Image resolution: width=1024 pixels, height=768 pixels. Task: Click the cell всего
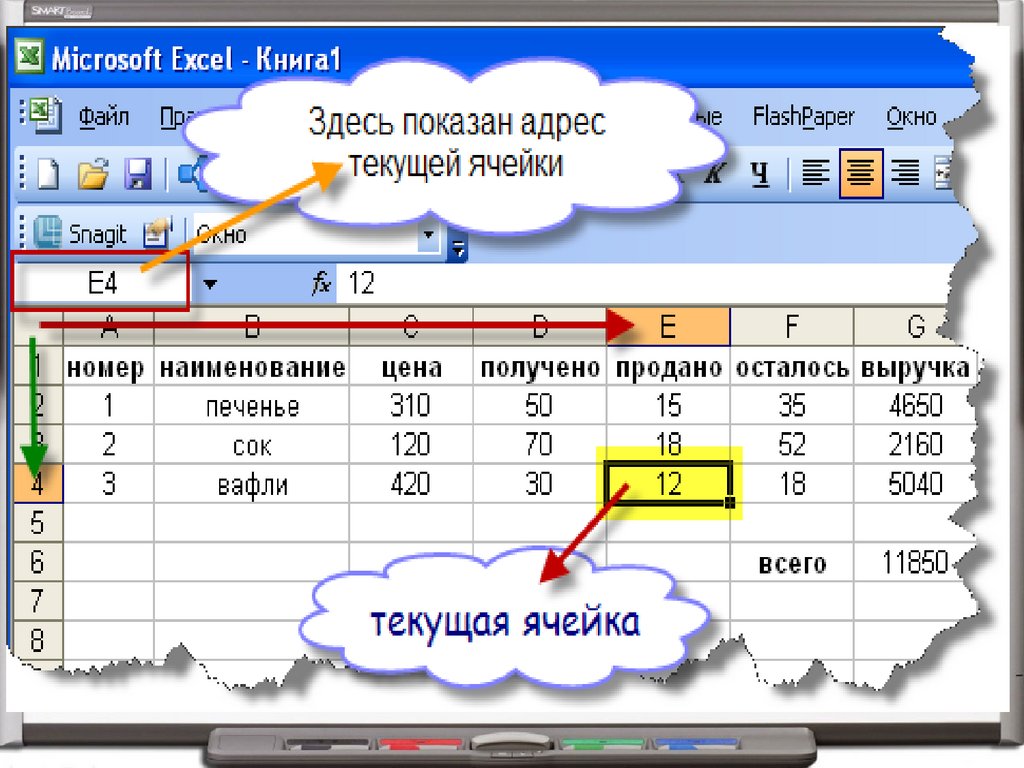point(792,563)
